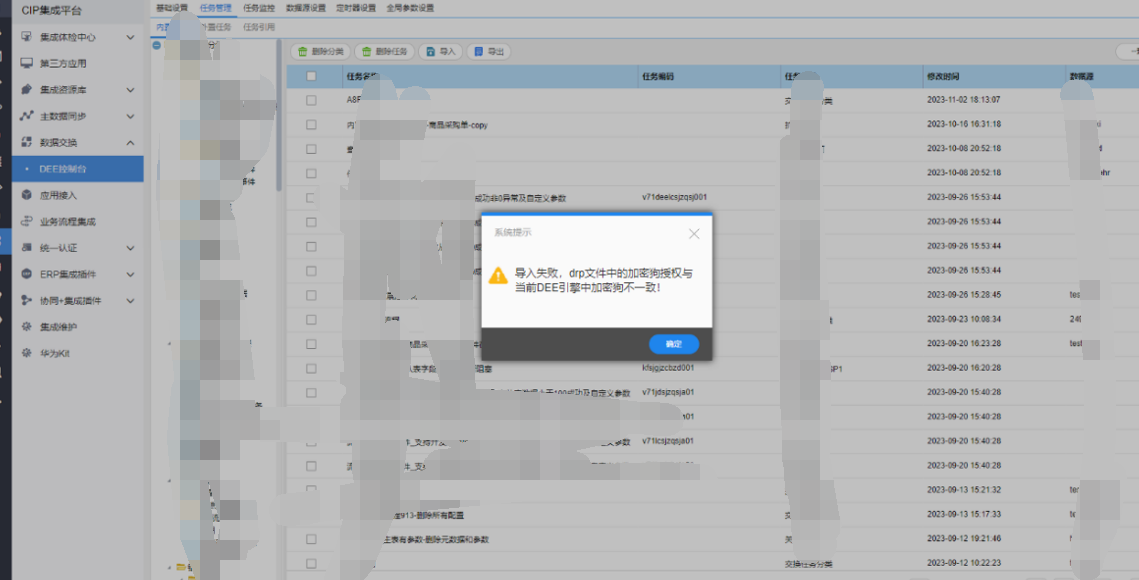Click the 协同+集成插件 node icon
Image resolution: width=1139 pixels, height=580 pixels.
coord(27,300)
